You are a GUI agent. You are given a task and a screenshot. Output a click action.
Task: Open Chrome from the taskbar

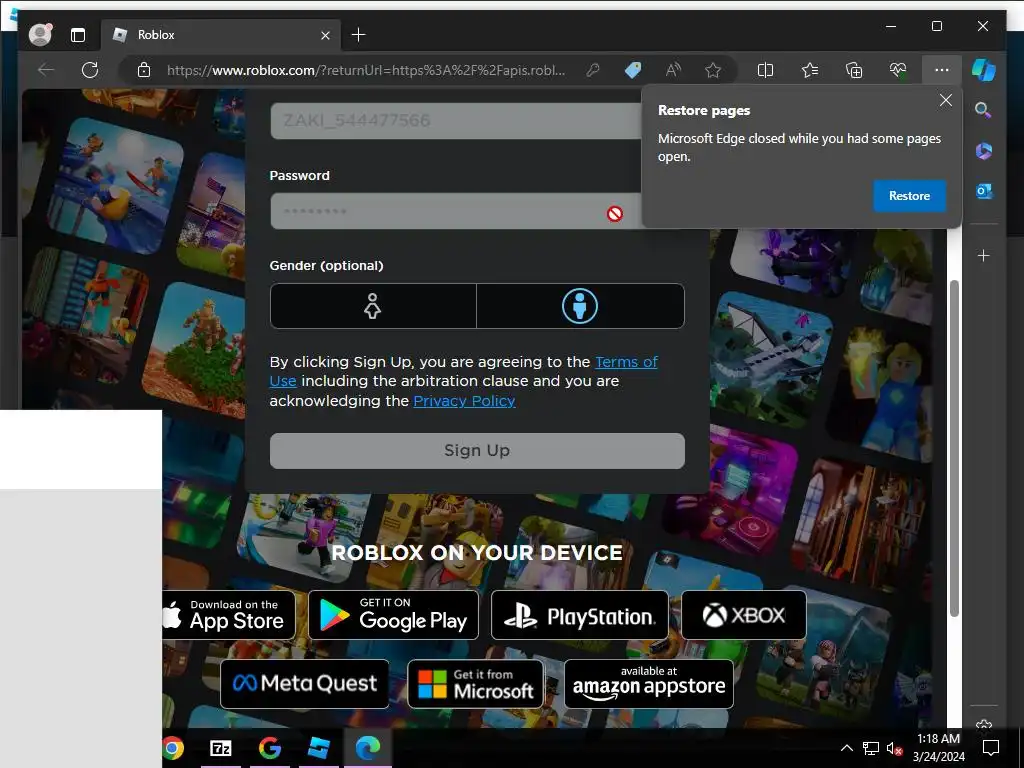pyautogui.click(x=173, y=748)
